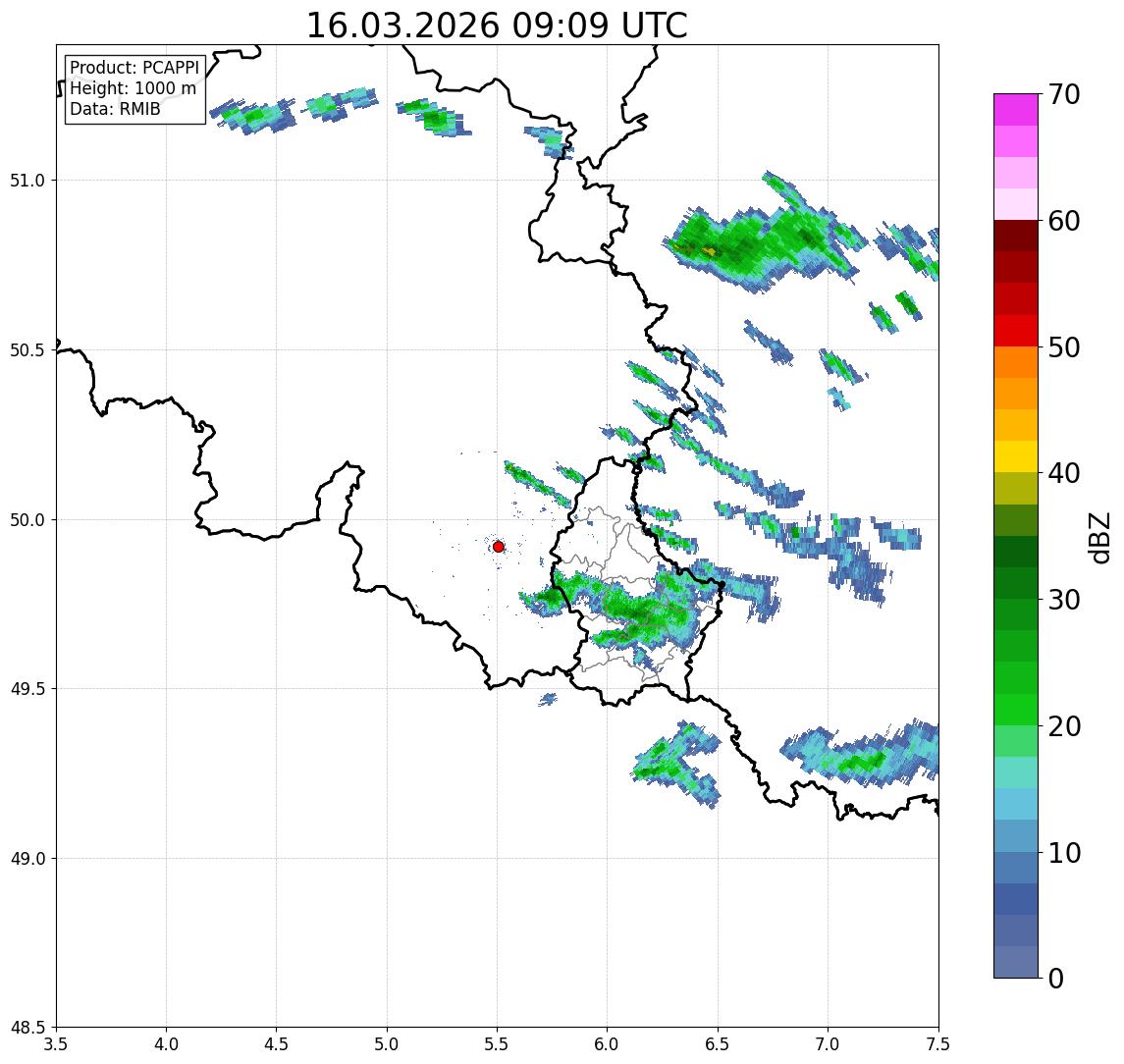Click the "Product: PCAPPI" legend line

(134, 68)
